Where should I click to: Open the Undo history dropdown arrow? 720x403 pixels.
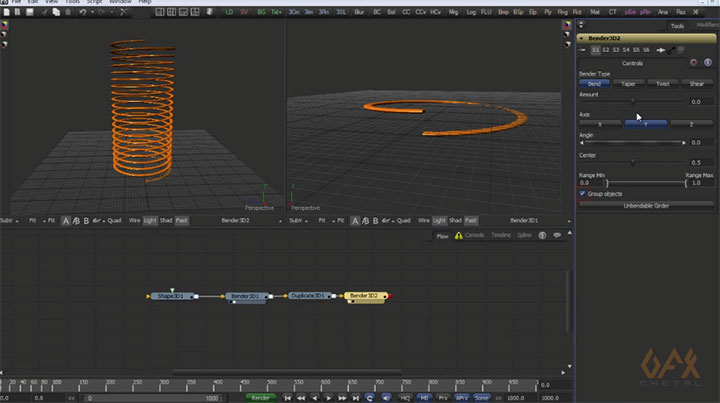coord(92,12)
